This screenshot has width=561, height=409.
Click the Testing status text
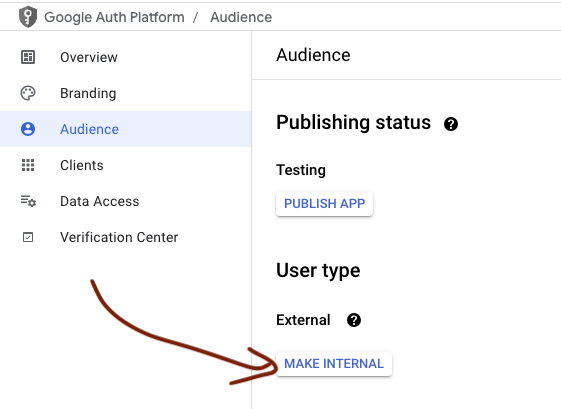[301, 170]
